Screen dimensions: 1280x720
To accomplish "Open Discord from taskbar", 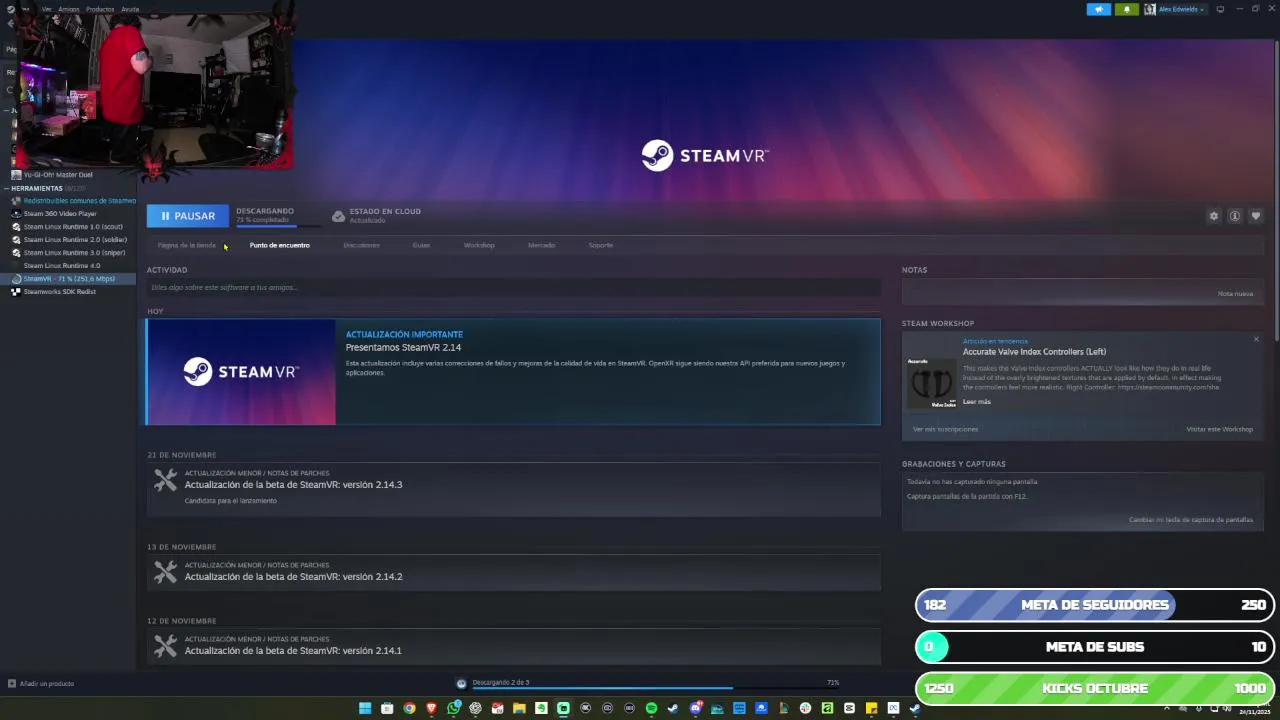I will point(695,709).
